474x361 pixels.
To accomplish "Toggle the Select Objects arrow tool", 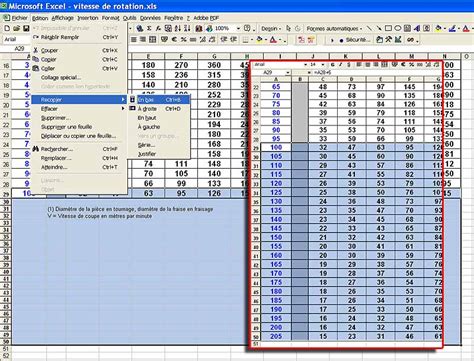I will pos(289,29).
